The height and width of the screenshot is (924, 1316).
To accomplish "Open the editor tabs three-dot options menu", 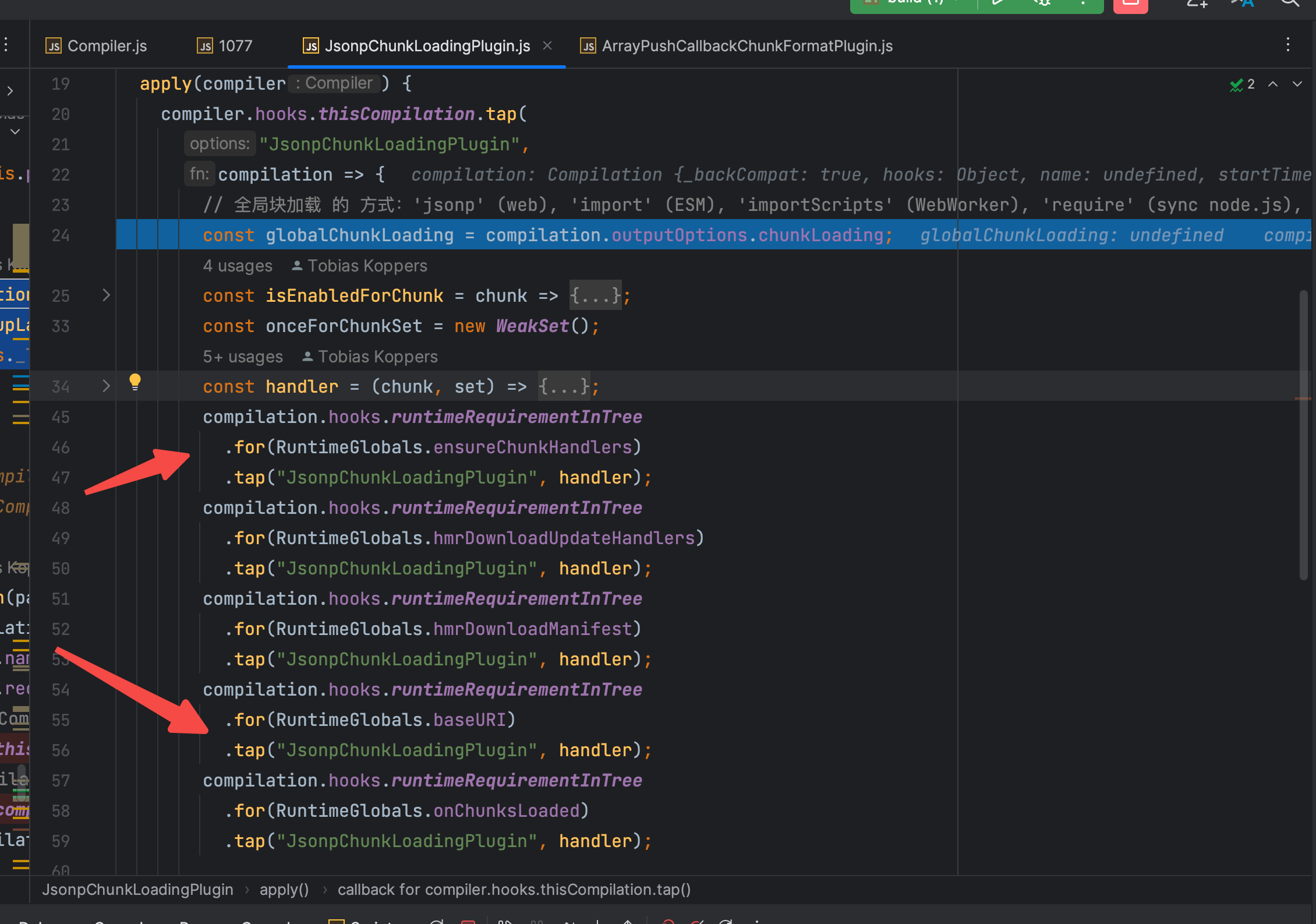I will (x=1287, y=45).
